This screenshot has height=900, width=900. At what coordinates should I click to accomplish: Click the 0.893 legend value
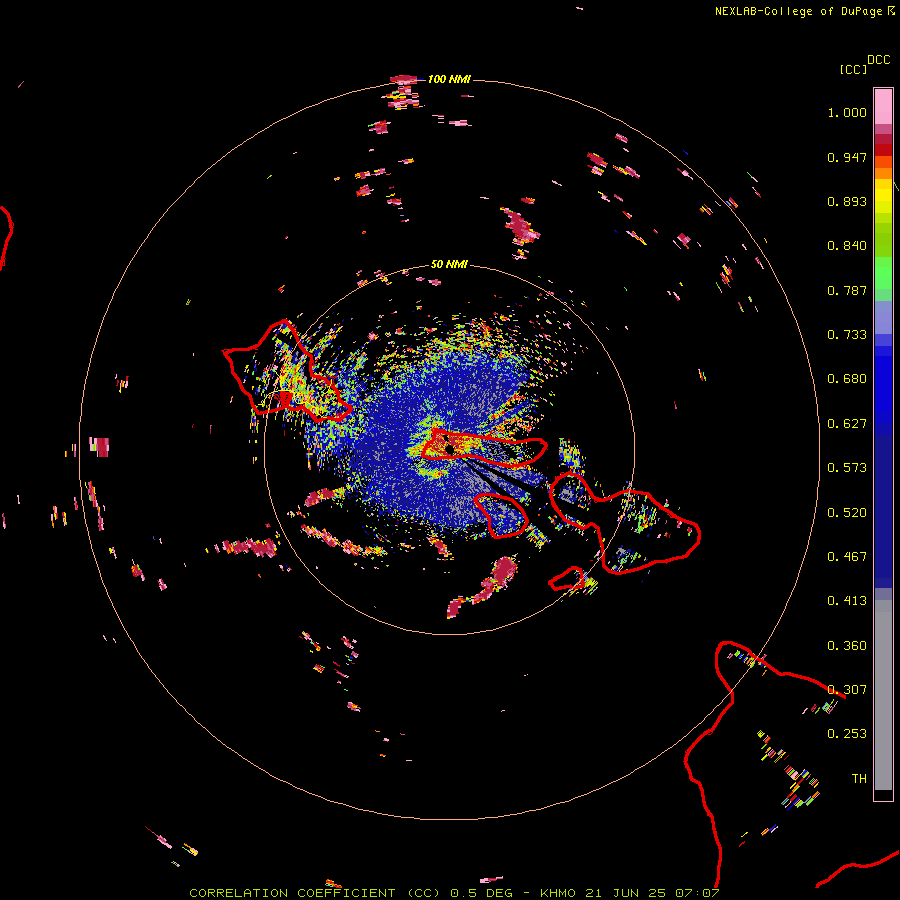coord(847,201)
